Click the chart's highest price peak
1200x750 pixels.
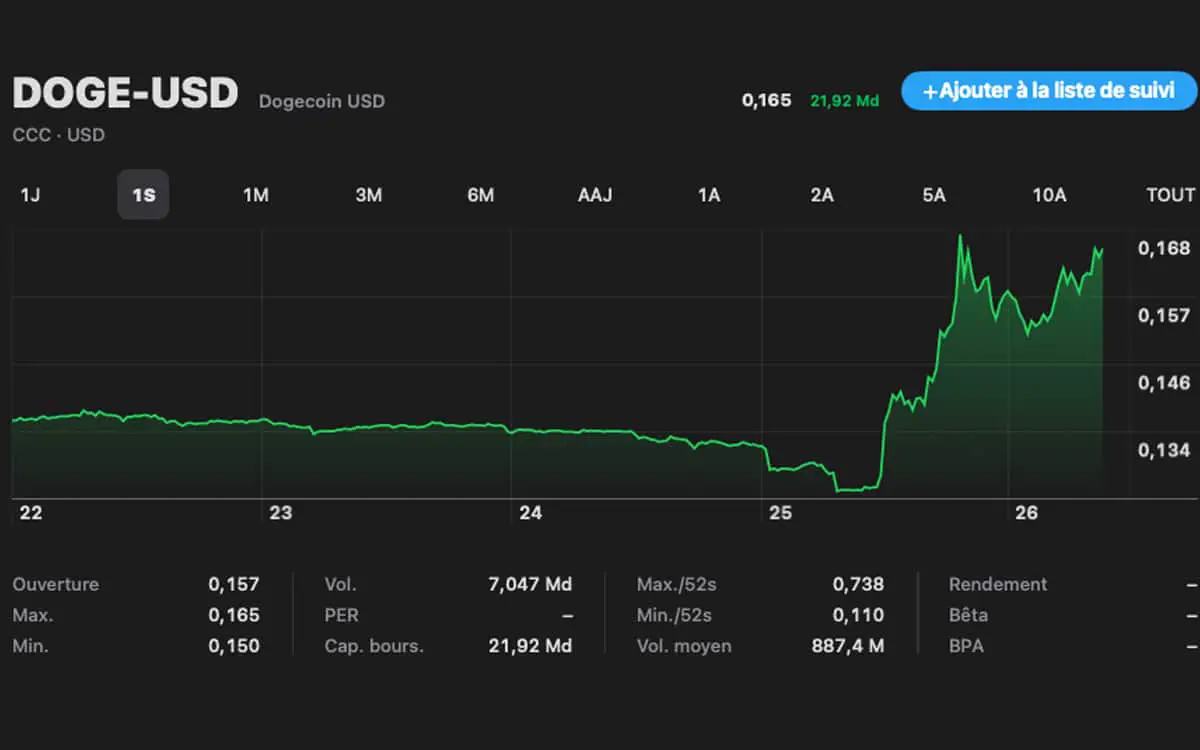960,236
